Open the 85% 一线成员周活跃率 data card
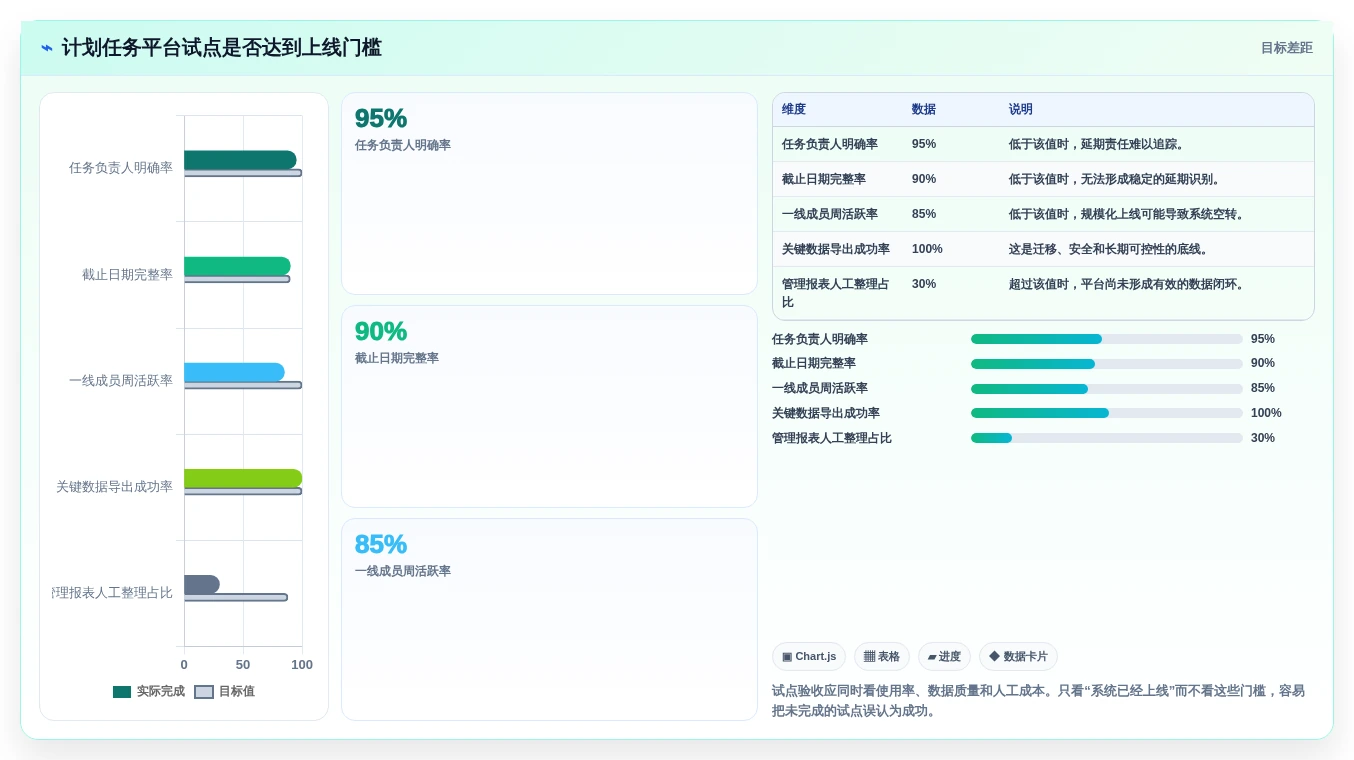 549,619
